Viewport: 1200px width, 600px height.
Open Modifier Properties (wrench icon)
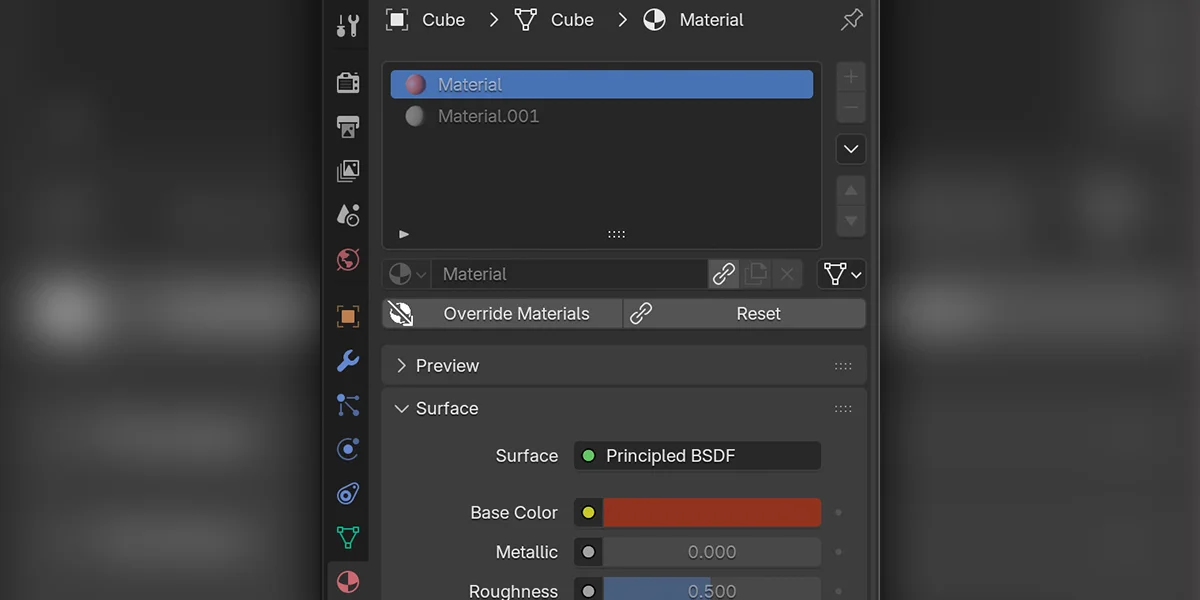tap(347, 361)
